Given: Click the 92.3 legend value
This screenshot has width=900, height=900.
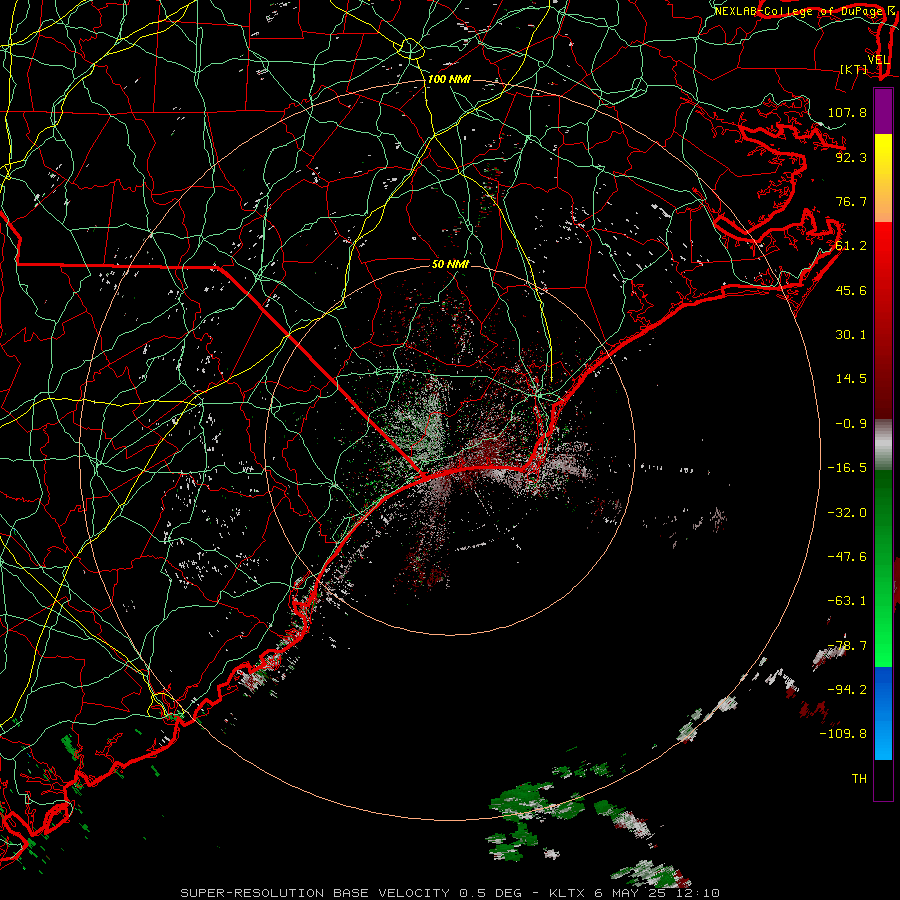Looking at the screenshot, I should click(851, 157).
